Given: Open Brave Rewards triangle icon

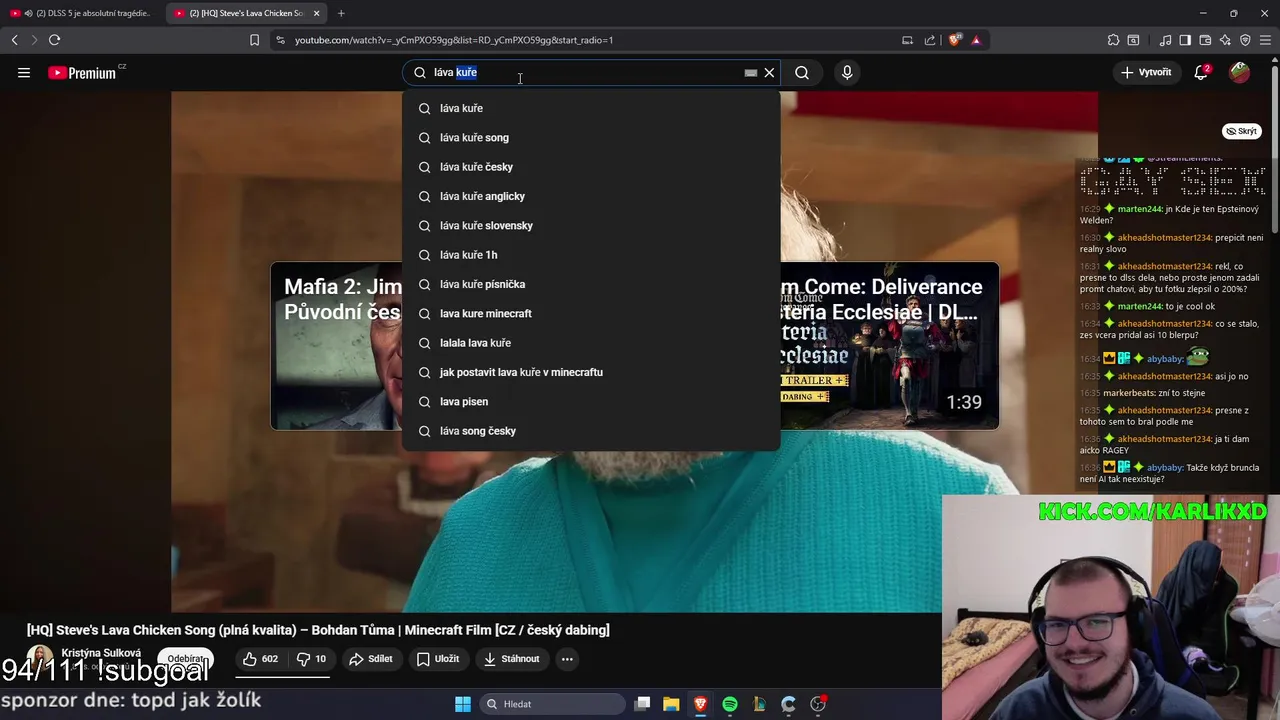Looking at the screenshot, I should pyautogui.click(x=976, y=40).
